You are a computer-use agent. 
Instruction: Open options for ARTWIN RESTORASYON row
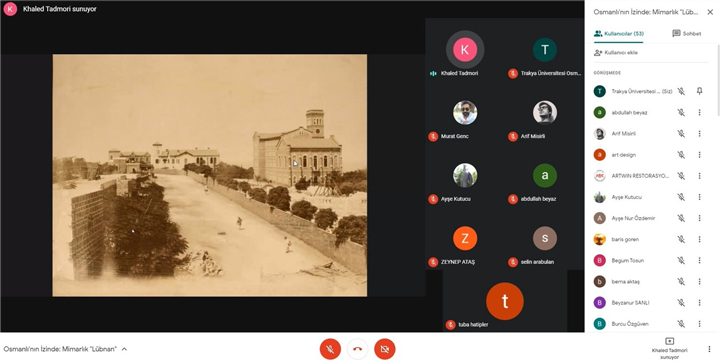click(x=699, y=176)
